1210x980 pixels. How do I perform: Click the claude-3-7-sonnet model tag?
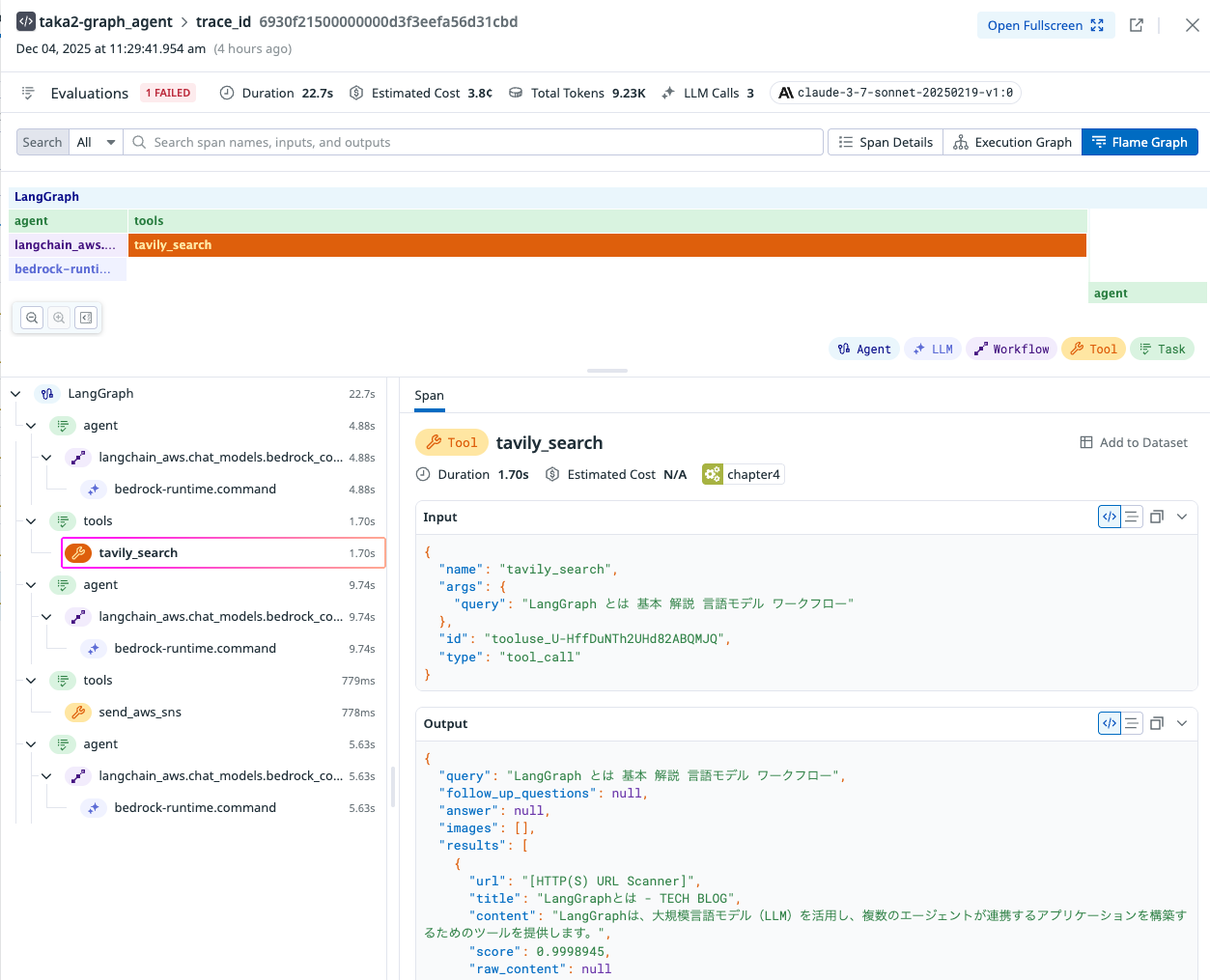tap(895, 93)
